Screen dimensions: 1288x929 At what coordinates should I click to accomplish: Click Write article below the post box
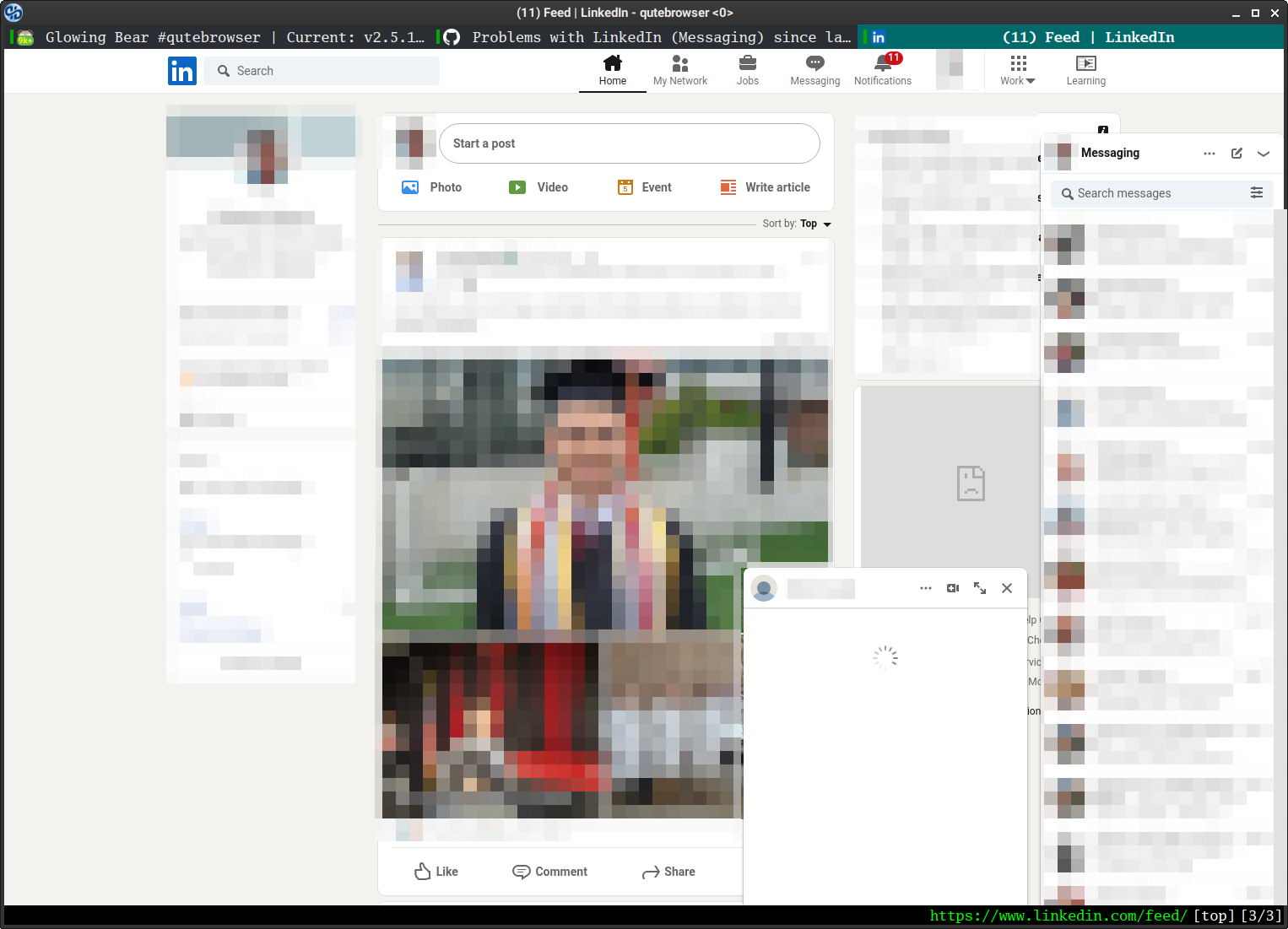(x=764, y=187)
